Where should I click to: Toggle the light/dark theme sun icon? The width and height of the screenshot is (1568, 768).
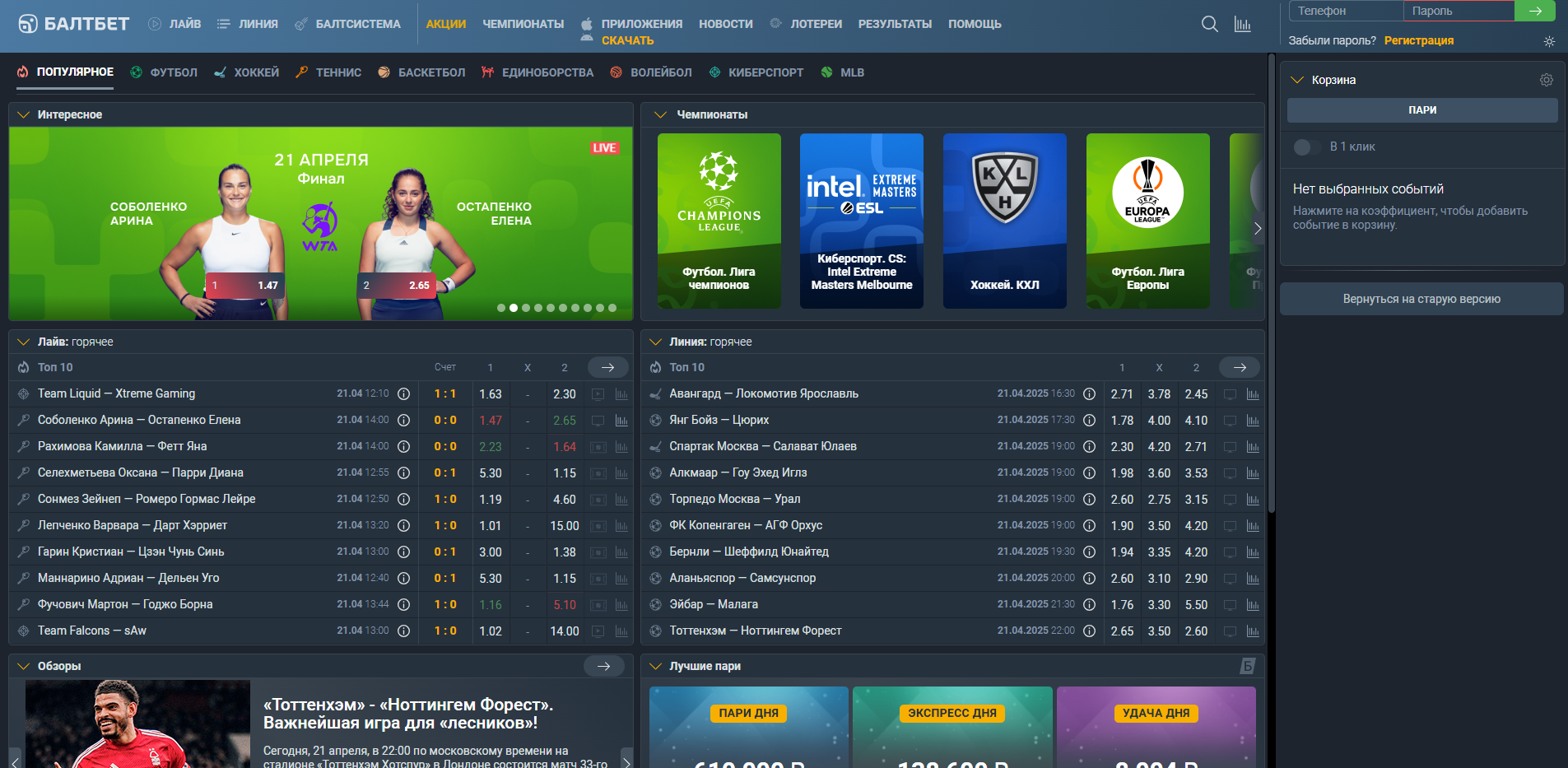[1549, 41]
